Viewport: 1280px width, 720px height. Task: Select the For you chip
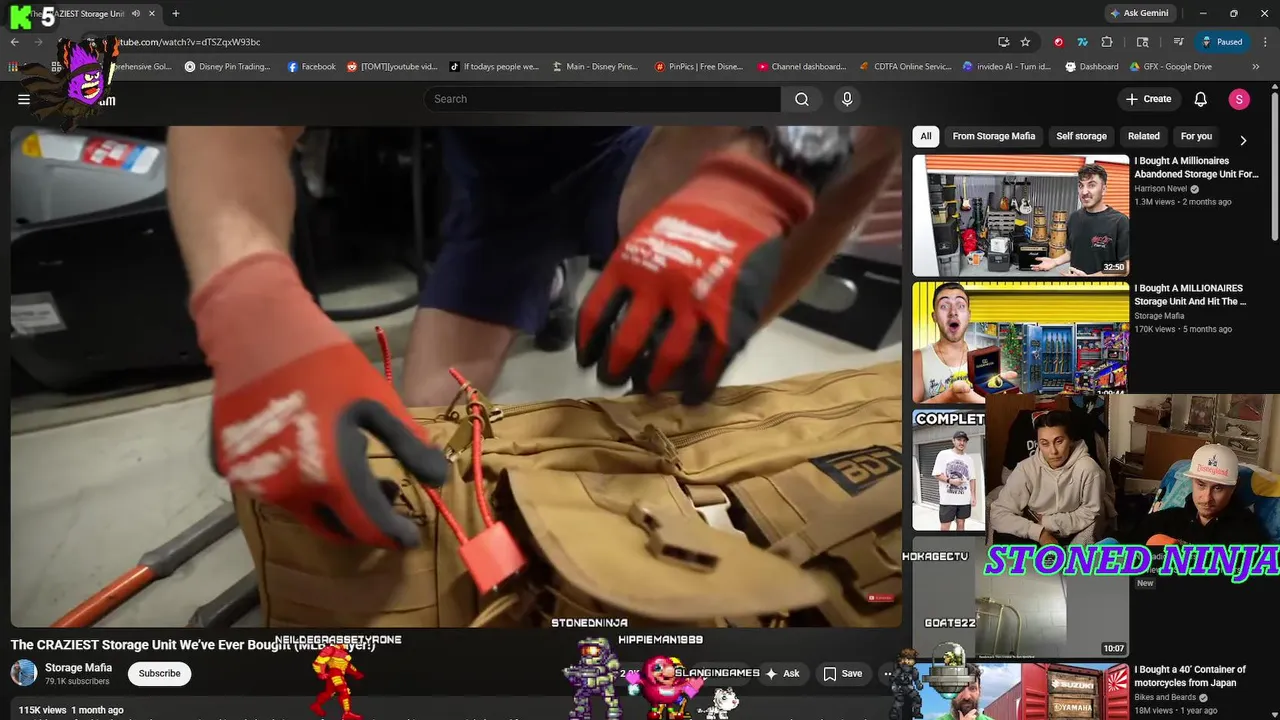(1196, 136)
